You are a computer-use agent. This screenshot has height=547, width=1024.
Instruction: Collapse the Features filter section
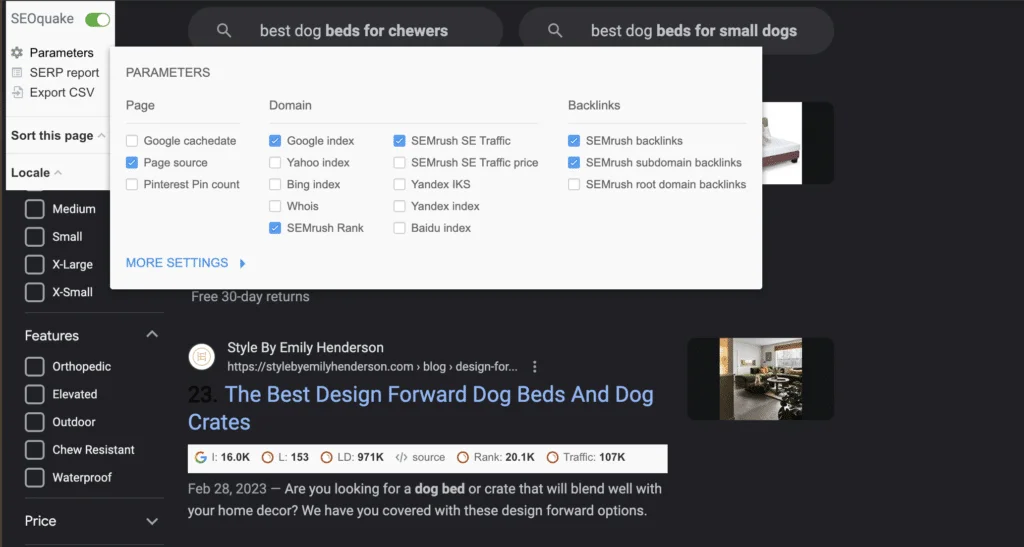(x=152, y=335)
